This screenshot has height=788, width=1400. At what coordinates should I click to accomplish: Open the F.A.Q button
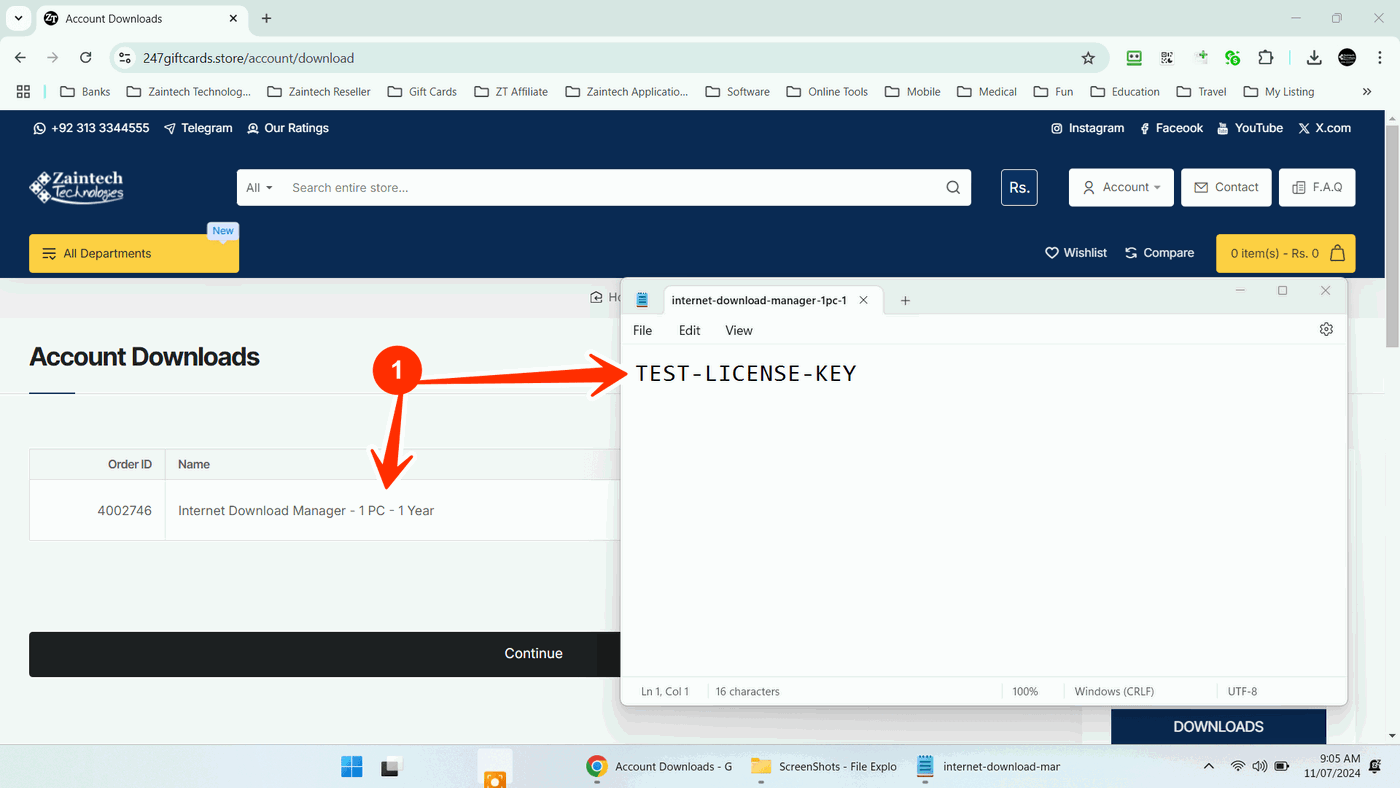1317,187
